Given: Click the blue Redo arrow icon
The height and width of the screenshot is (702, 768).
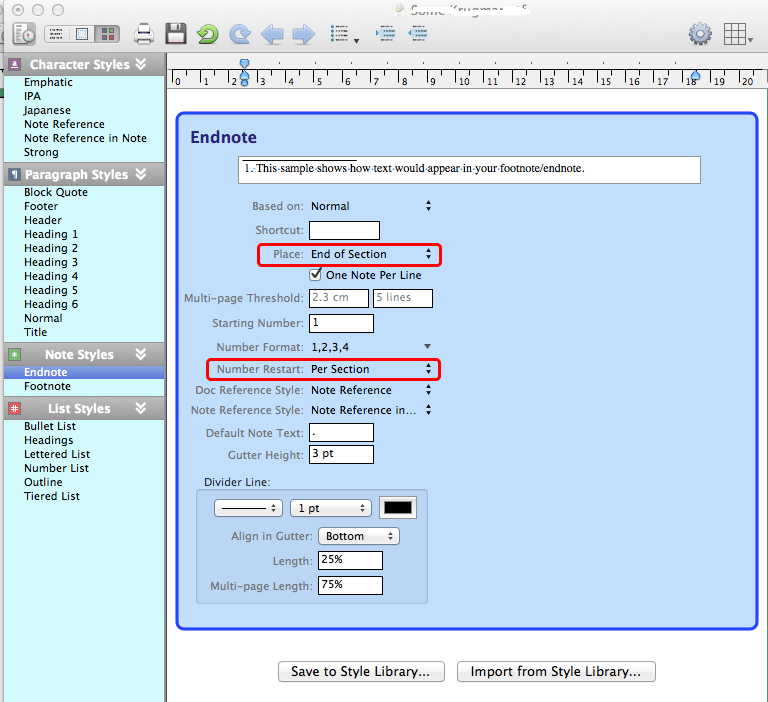Looking at the screenshot, I should pos(240,35).
